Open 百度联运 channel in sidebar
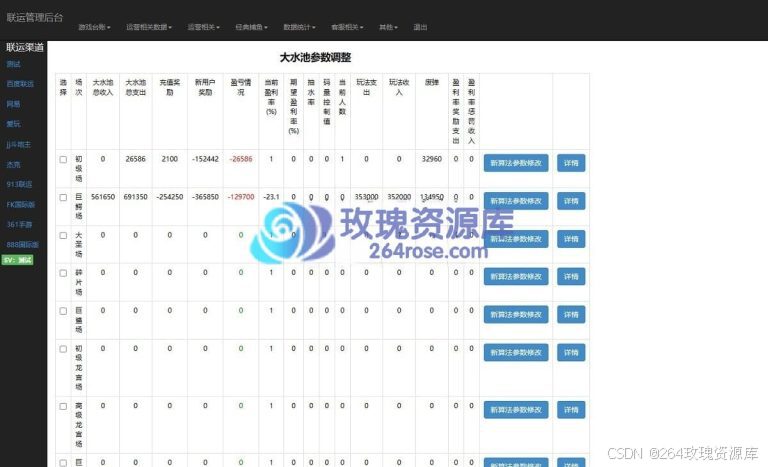Image resolution: width=768 pixels, height=467 pixels. [x=20, y=84]
